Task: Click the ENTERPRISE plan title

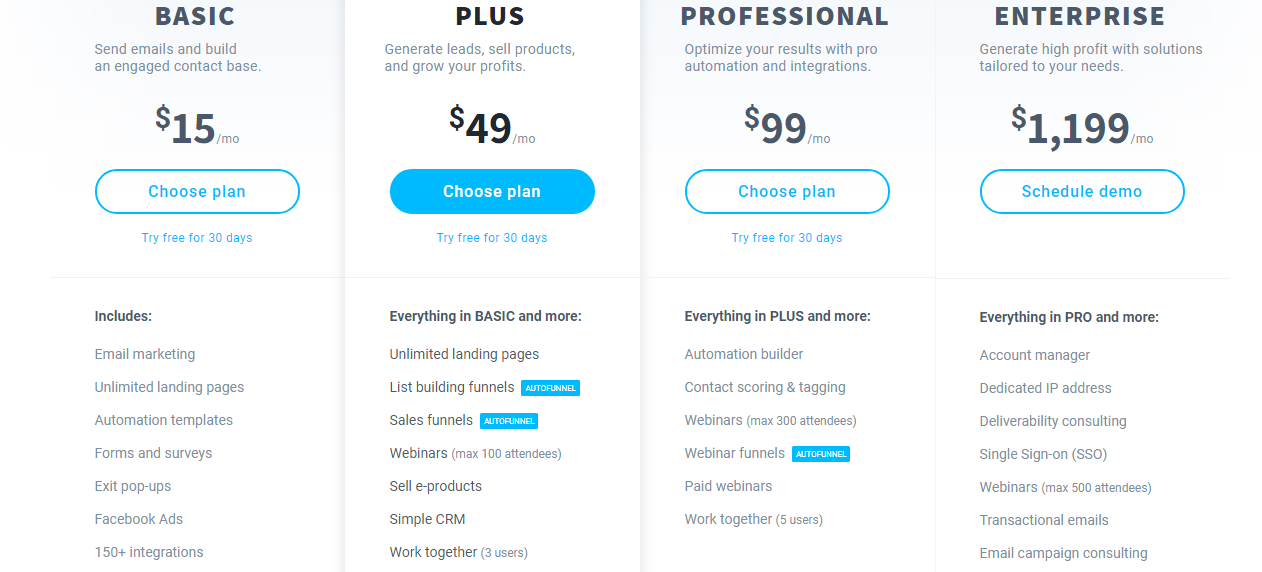Action: (1080, 16)
